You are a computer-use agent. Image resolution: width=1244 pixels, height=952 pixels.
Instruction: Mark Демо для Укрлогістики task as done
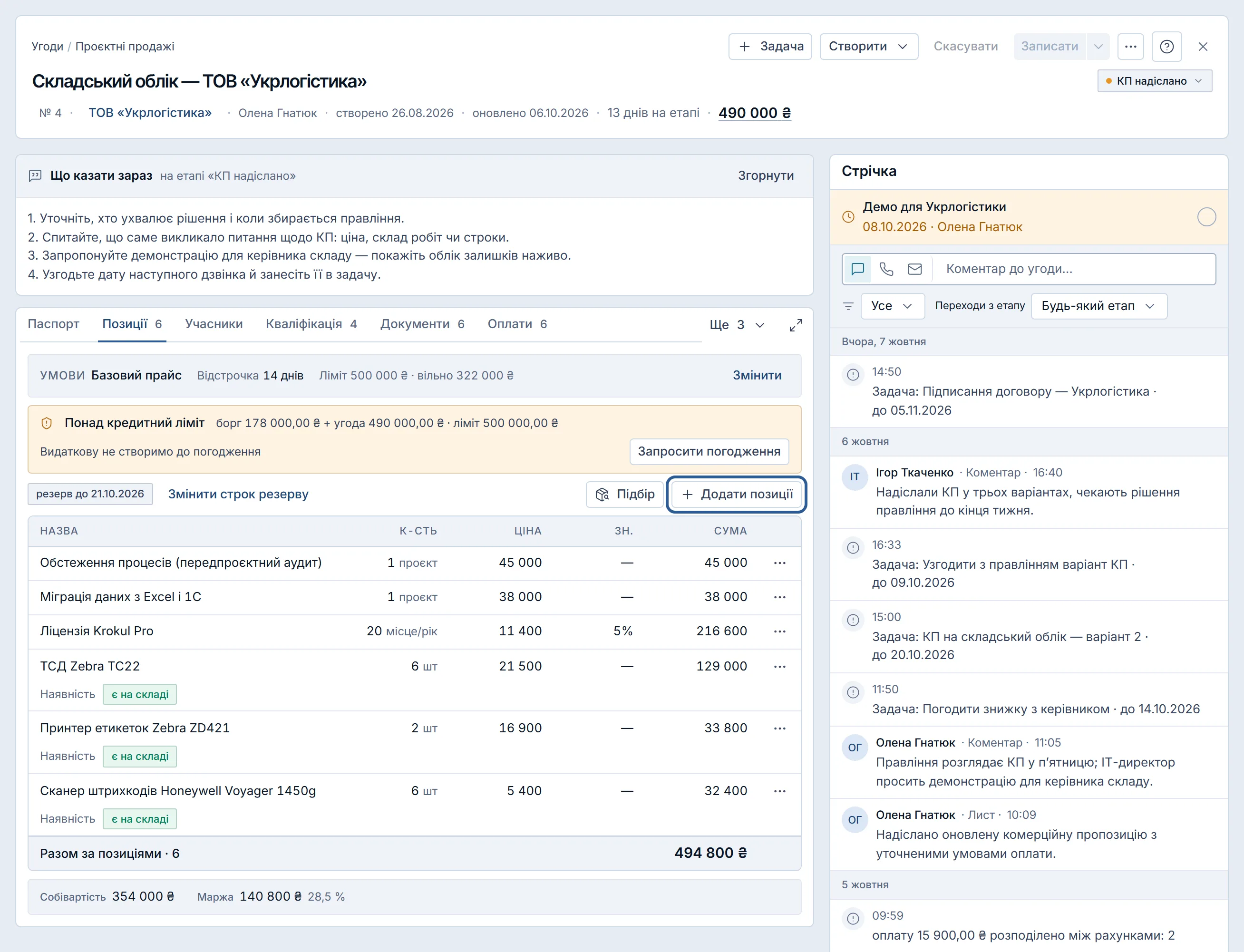click(x=1206, y=217)
